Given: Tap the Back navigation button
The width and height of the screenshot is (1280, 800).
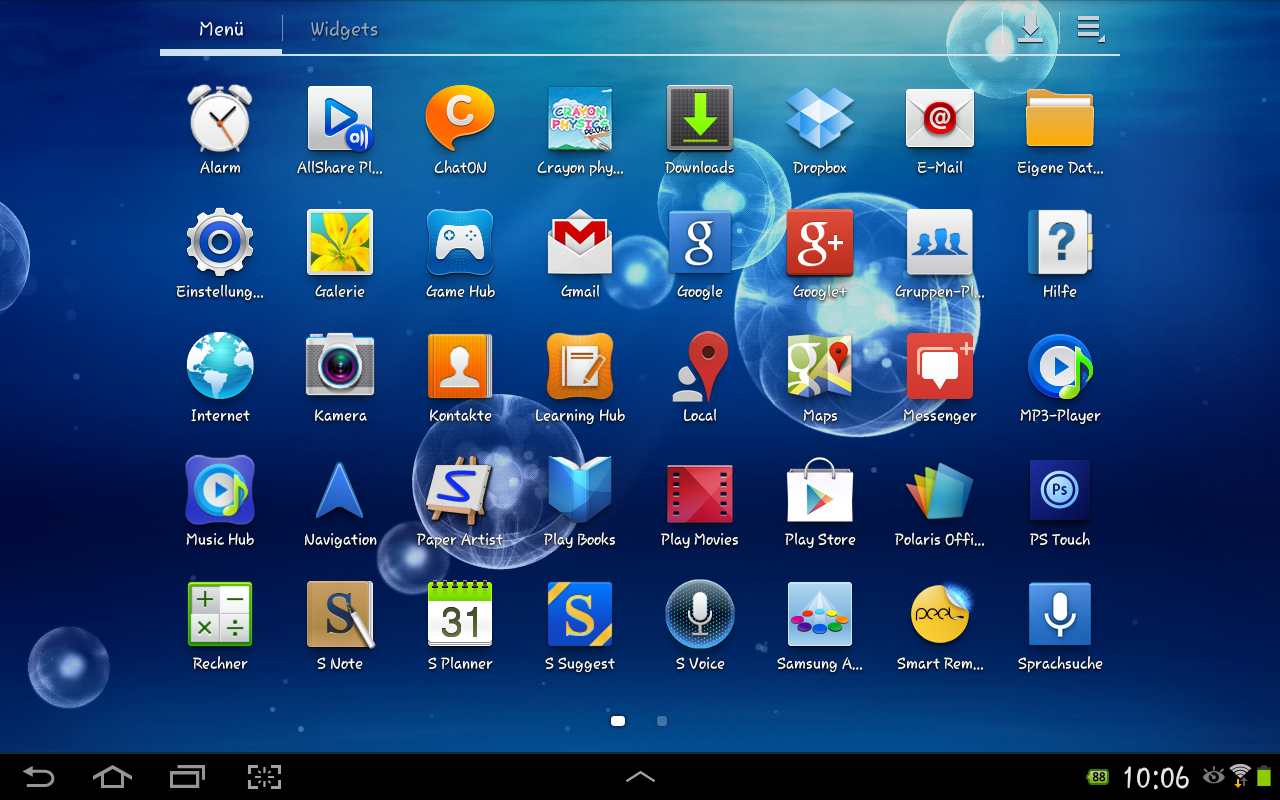Looking at the screenshot, I should pos(39,776).
